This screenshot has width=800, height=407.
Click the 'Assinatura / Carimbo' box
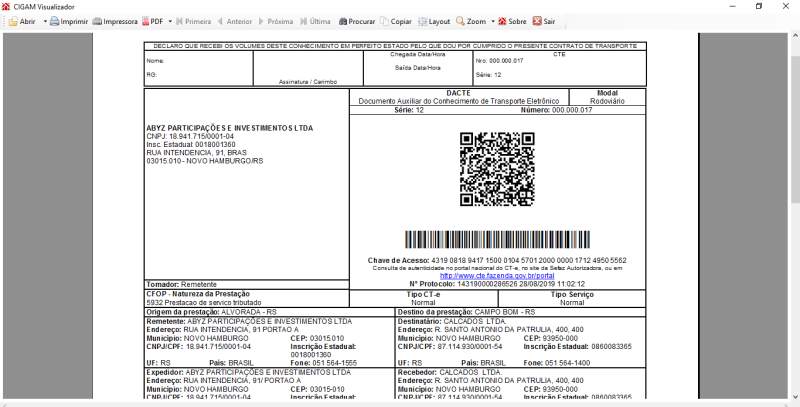click(x=308, y=68)
